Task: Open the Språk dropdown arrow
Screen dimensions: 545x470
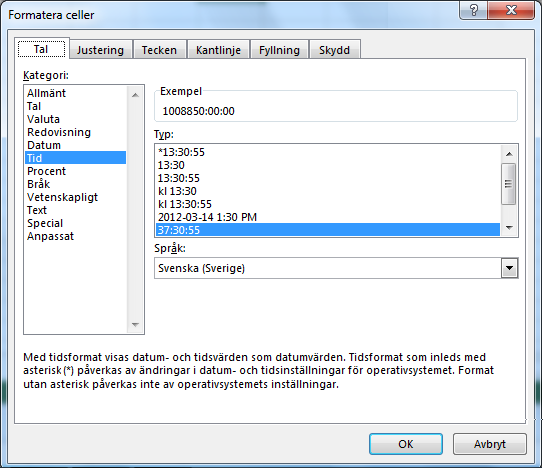Action: [x=510, y=268]
